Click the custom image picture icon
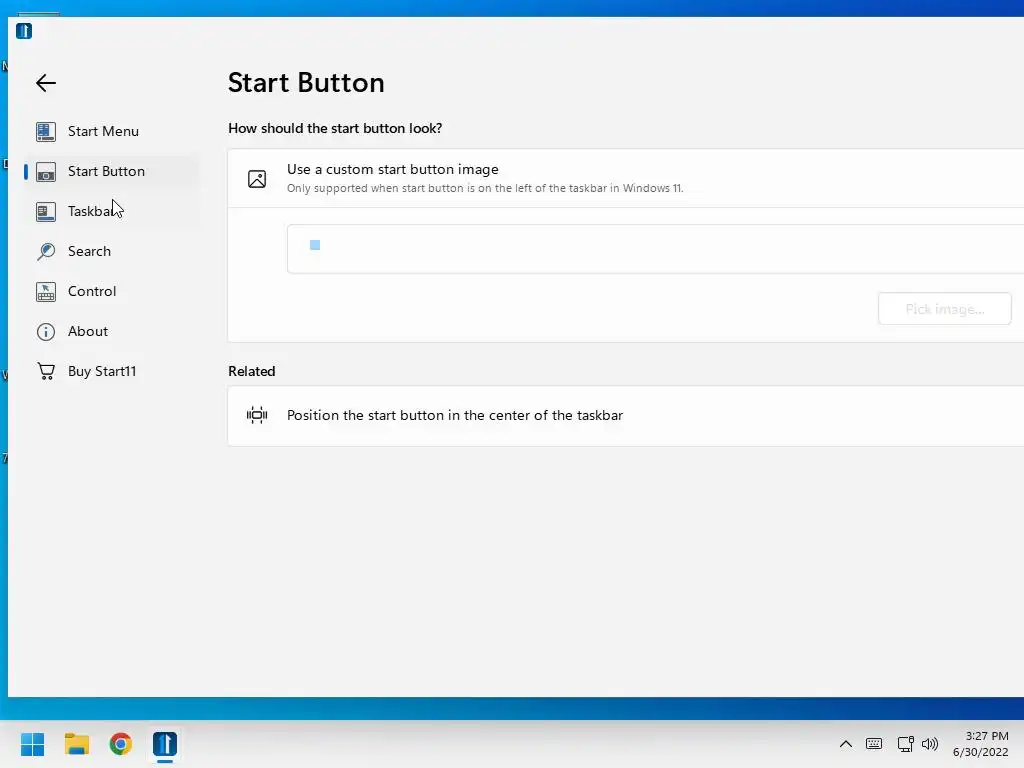 click(x=257, y=179)
